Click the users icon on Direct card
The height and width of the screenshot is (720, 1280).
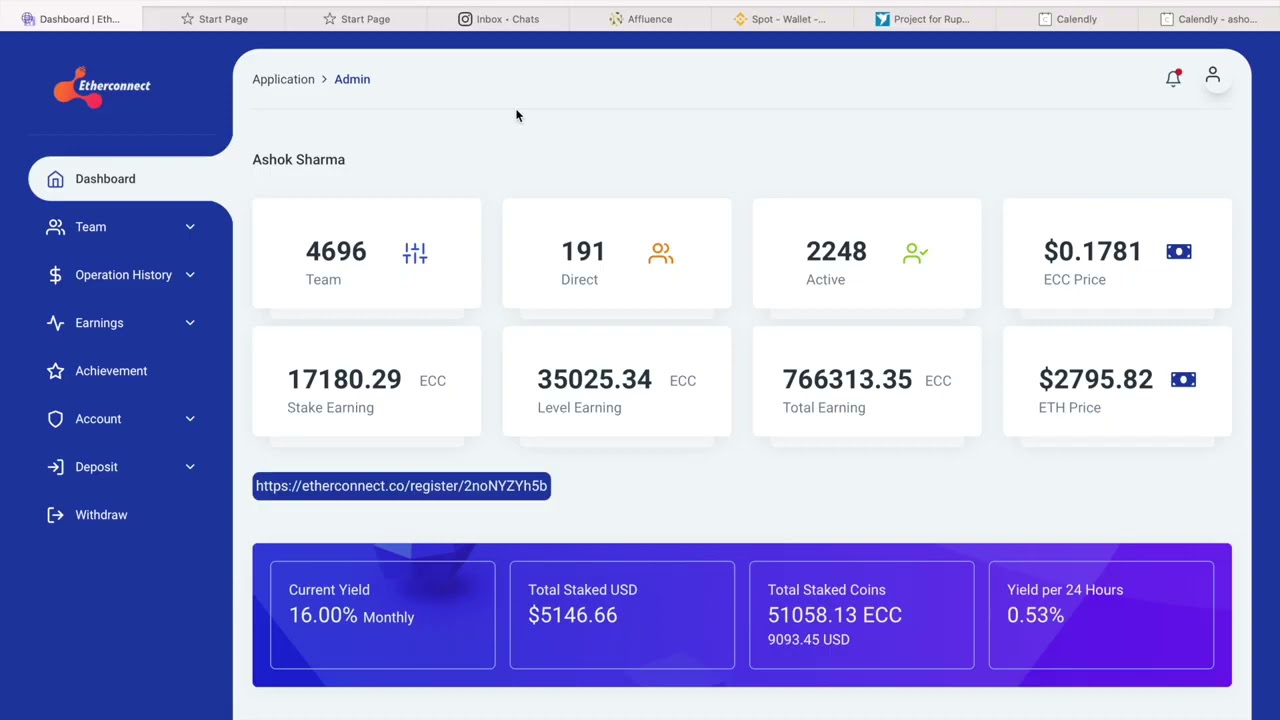(x=661, y=253)
